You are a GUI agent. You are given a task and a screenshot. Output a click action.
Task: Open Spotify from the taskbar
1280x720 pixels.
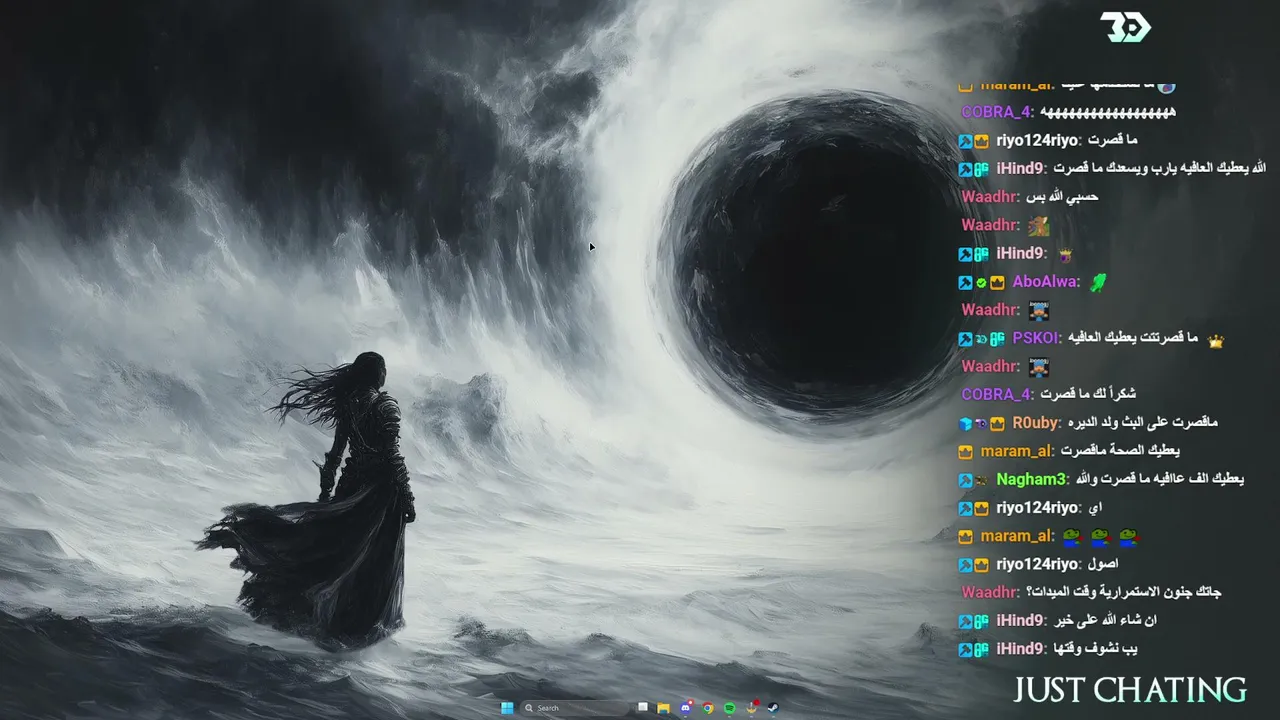[730, 708]
